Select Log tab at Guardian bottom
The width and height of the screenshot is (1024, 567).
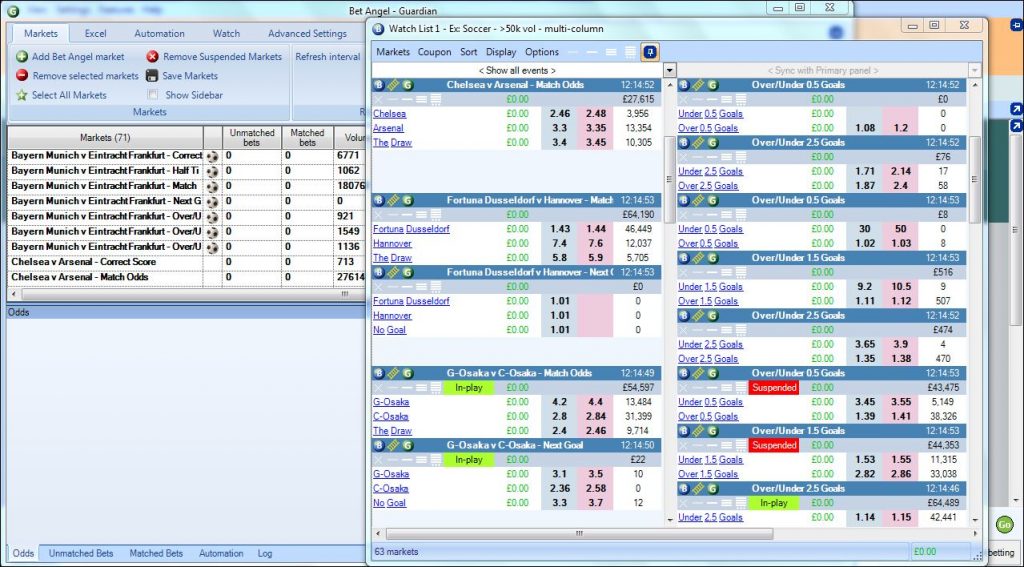click(264, 553)
